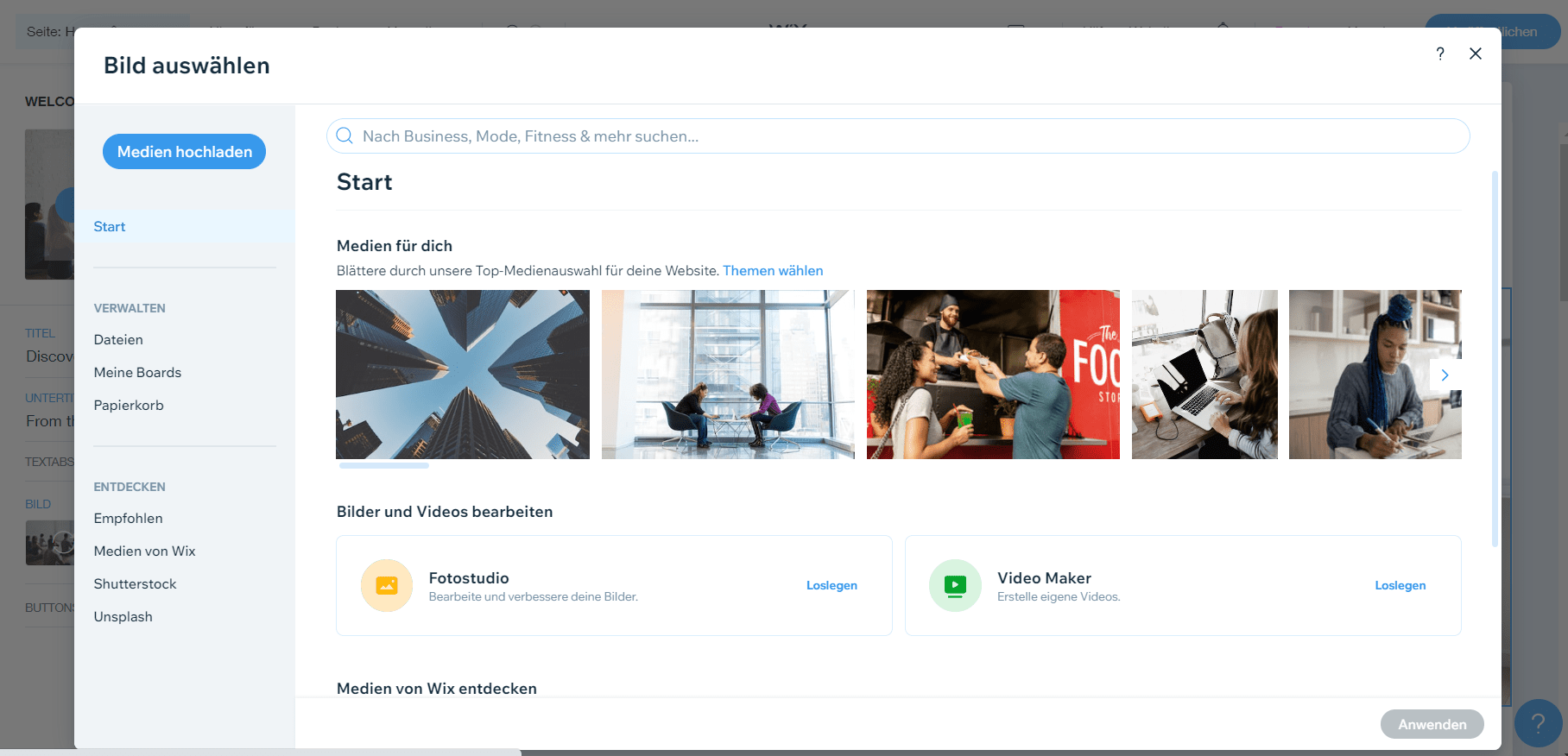Show next media with the carousel arrow
1568x756 pixels.
point(1445,375)
